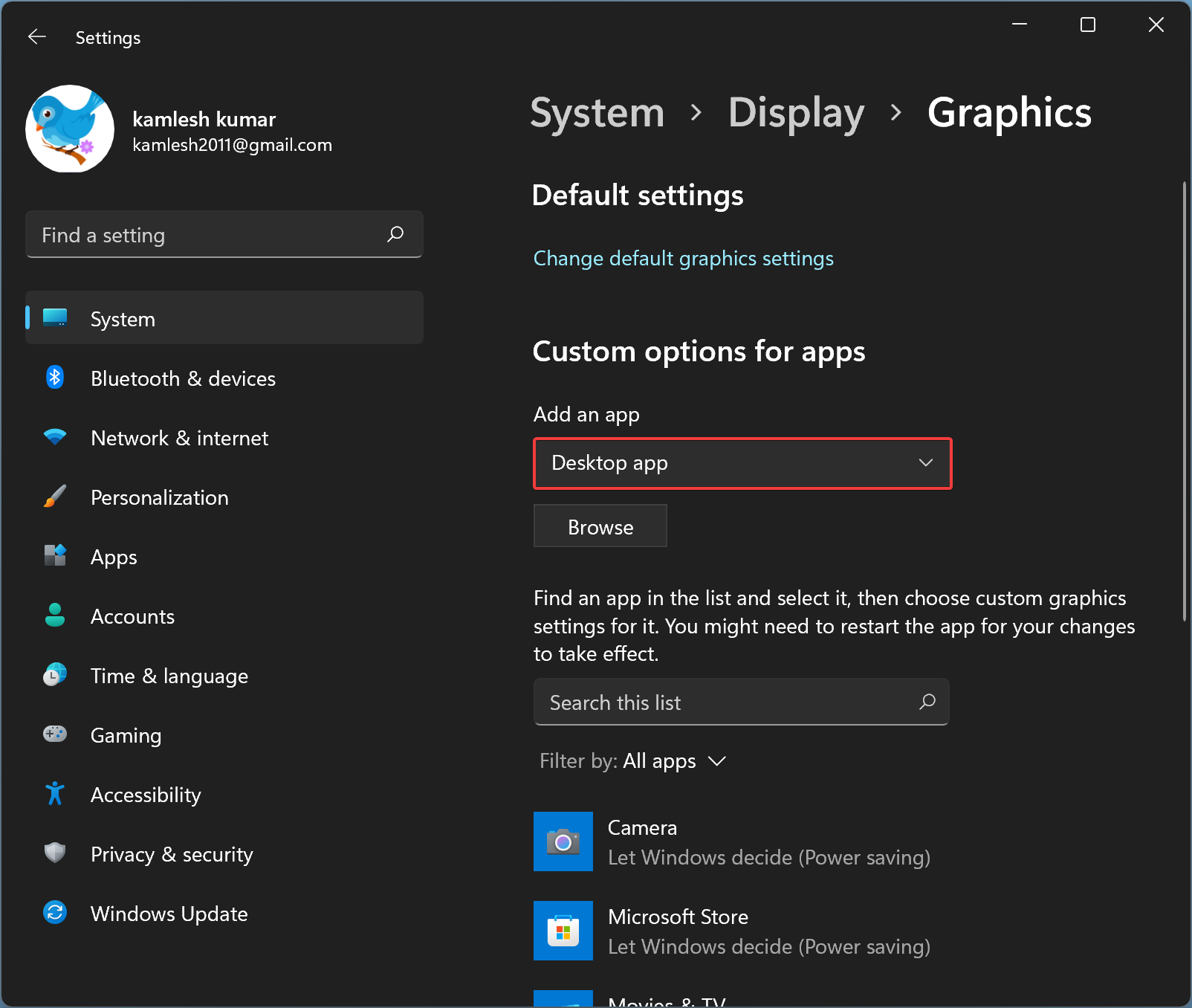Click the vertical scrollbar on the right
The image size is (1192, 1008).
[1185, 401]
